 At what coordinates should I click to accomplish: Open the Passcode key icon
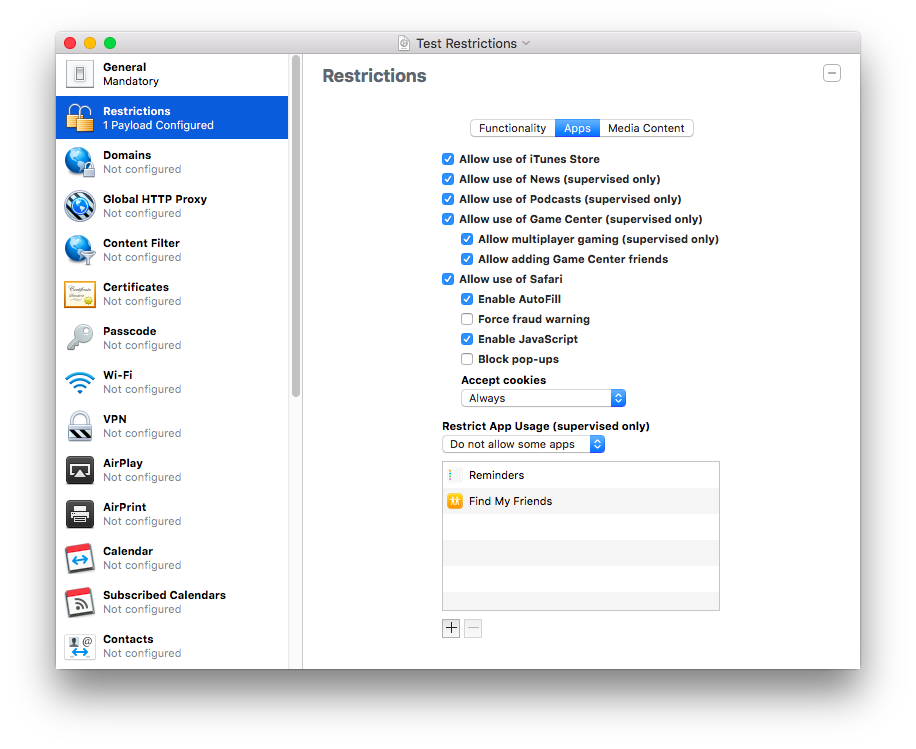click(x=79, y=338)
